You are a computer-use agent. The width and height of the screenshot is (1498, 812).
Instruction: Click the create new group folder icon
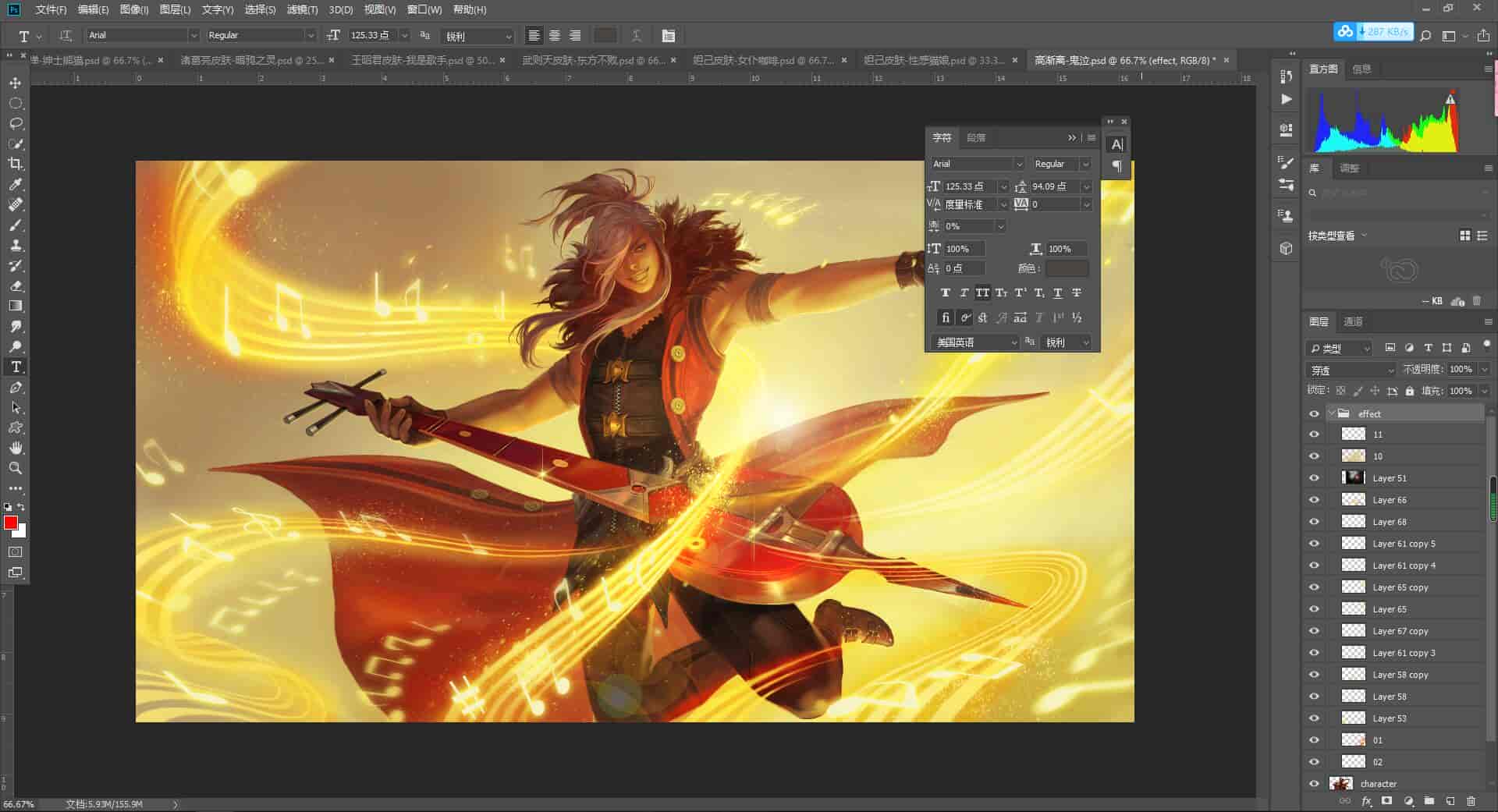tap(1429, 801)
